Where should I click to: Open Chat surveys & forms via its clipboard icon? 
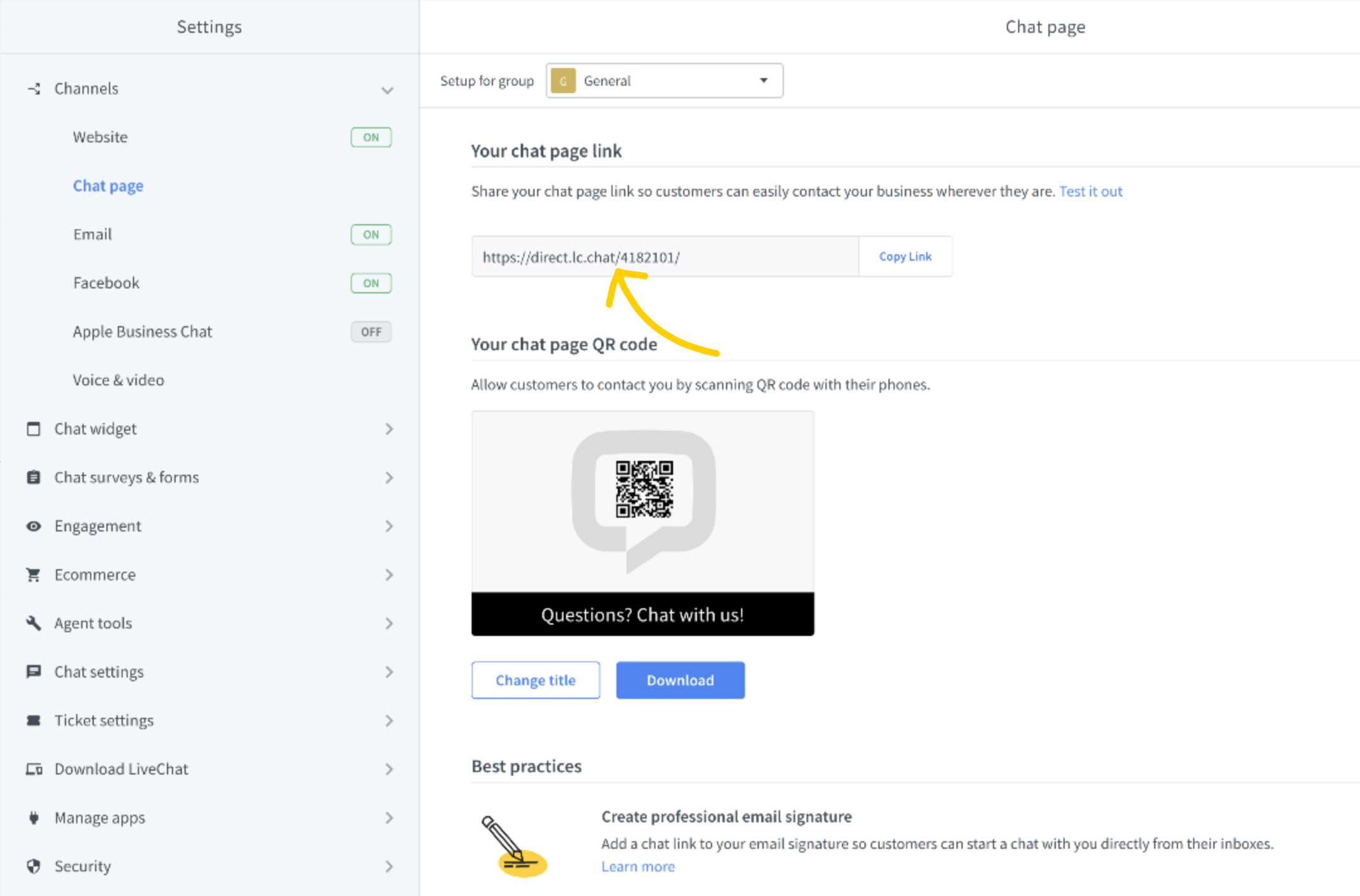coord(33,477)
